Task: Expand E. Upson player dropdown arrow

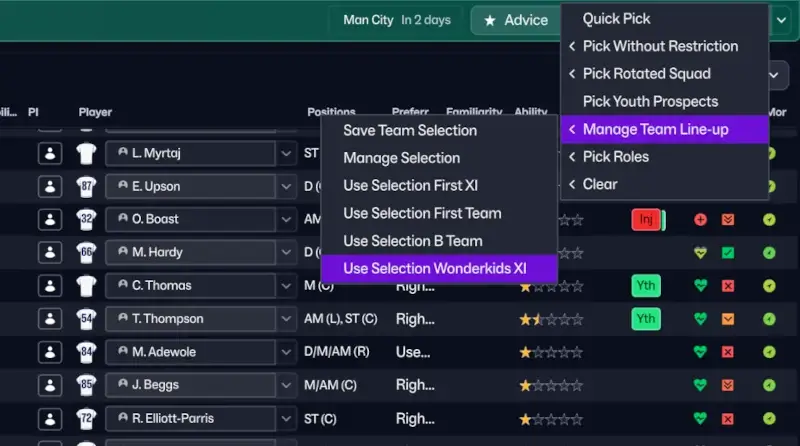Action: [286, 186]
